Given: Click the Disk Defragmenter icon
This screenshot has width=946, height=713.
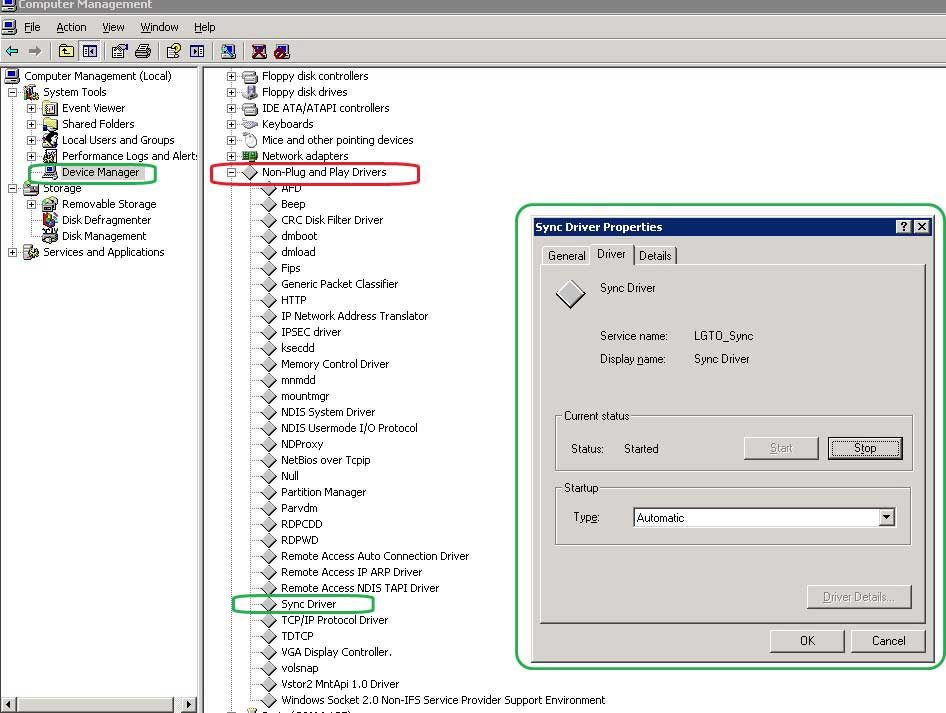Looking at the screenshot, I should (50, 220).
